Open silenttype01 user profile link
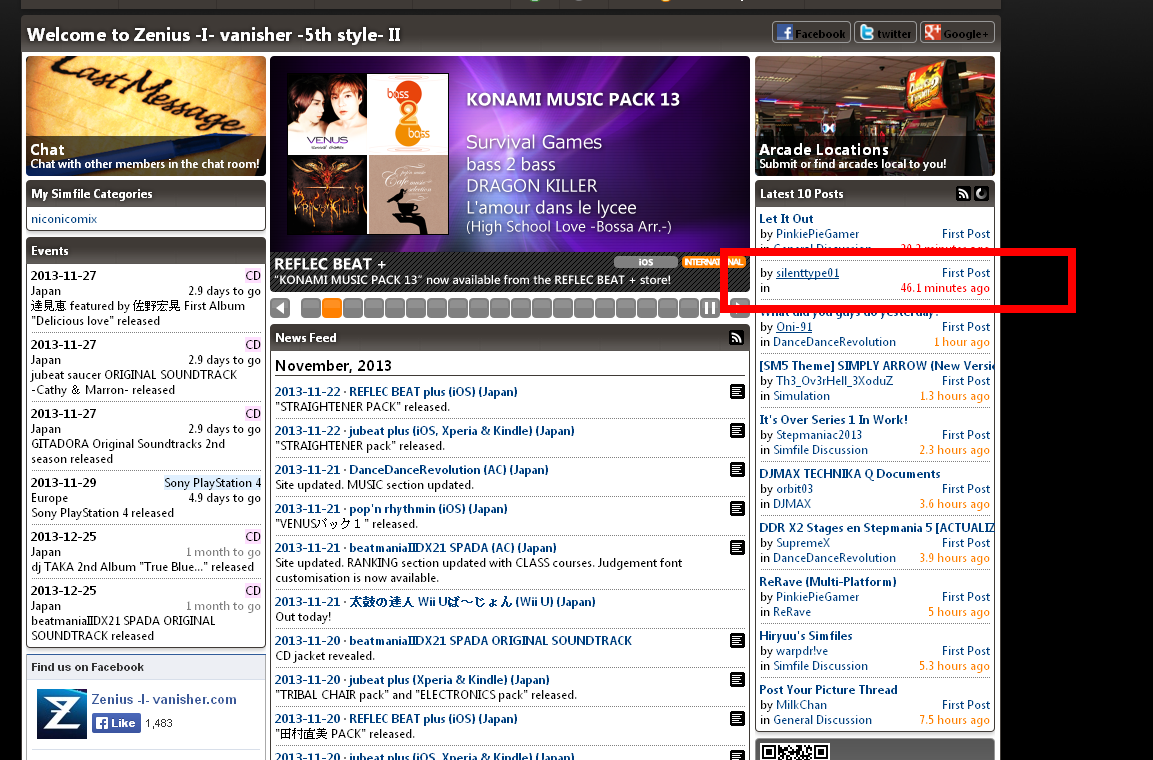The width and height of the screenshot is (1153, 760). [x=807, y=273]
